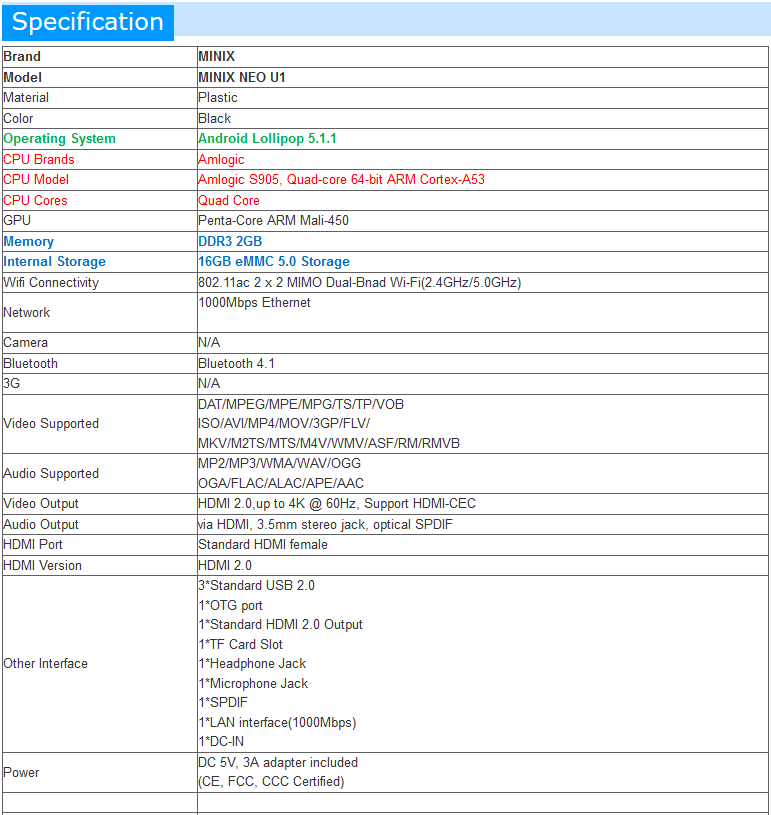The width and height of the screenshot is (771, 815).
Task: Click the '3G' row label
Action: pos(11,384)
